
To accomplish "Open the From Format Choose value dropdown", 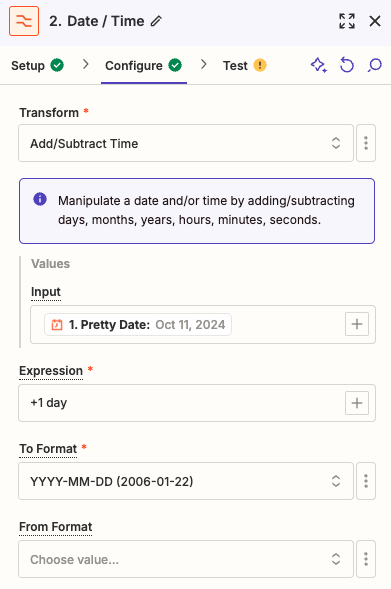I will (x=186, y=559).
